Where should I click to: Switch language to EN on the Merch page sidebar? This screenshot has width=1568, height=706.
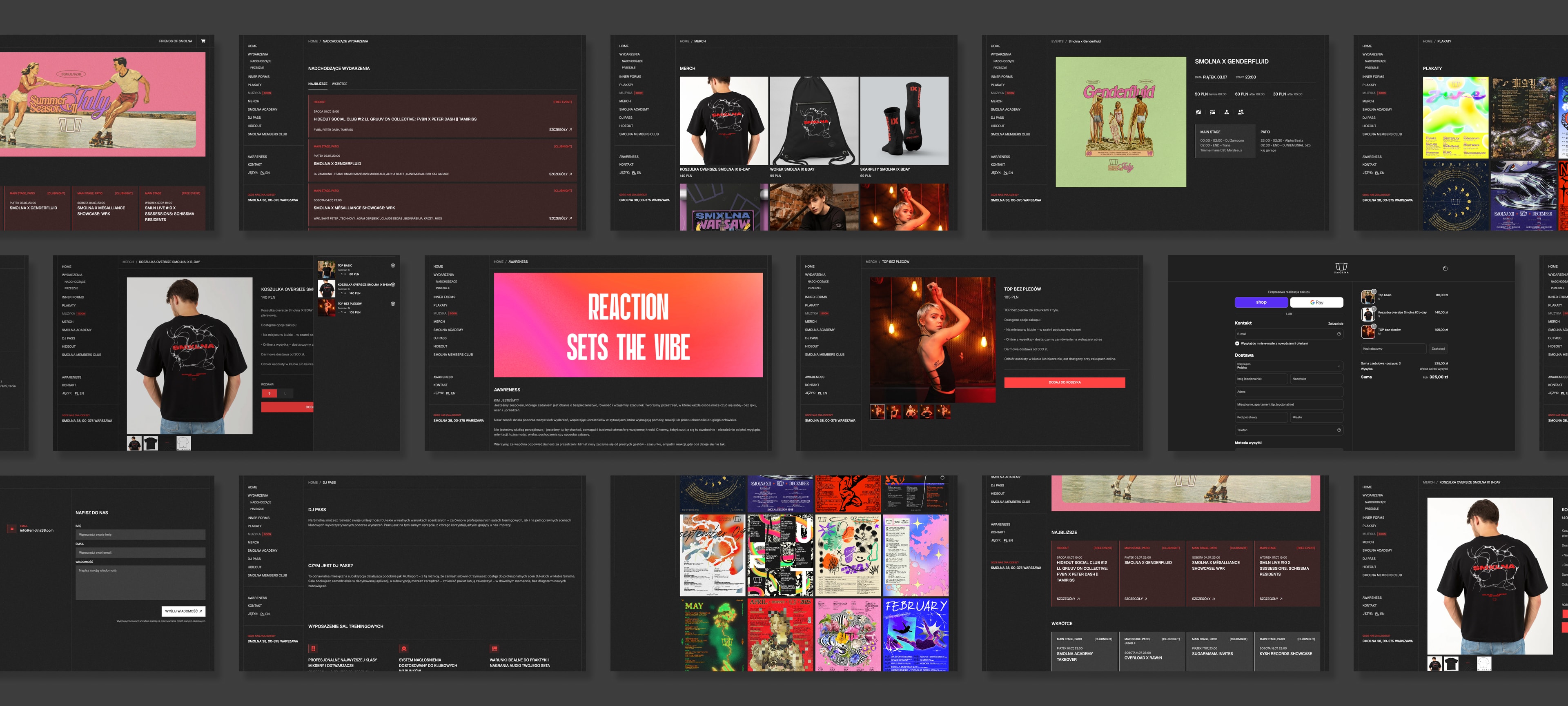tap(639, 173)
